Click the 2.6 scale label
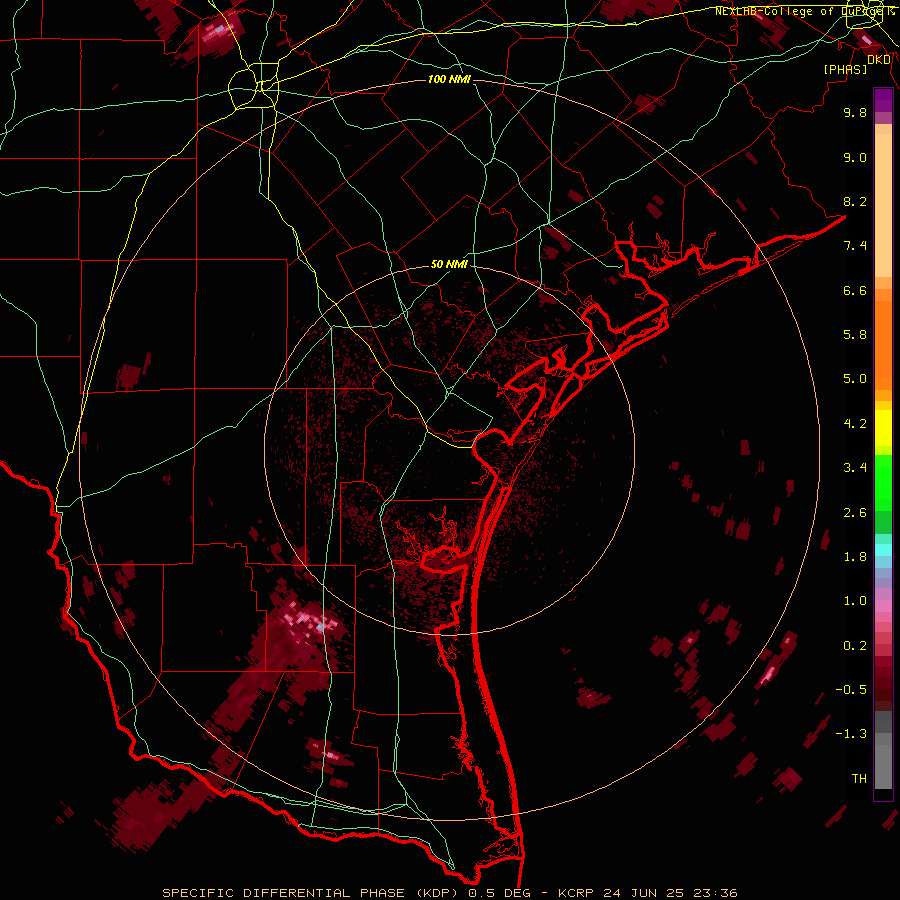This screenshot has width=900, height=900. point(855,513)
